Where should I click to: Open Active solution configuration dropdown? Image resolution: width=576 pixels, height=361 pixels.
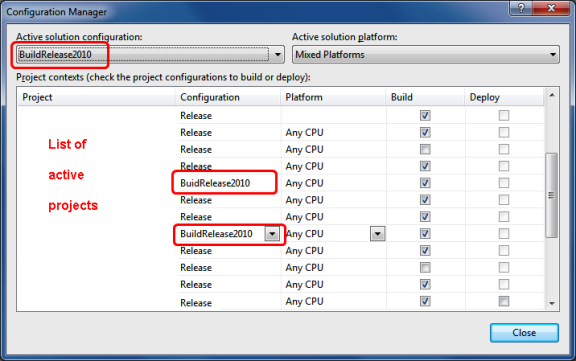pos(278,55)
